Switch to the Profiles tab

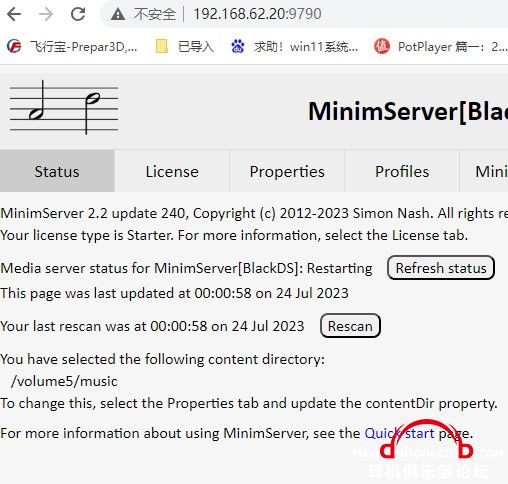(402, 171)
